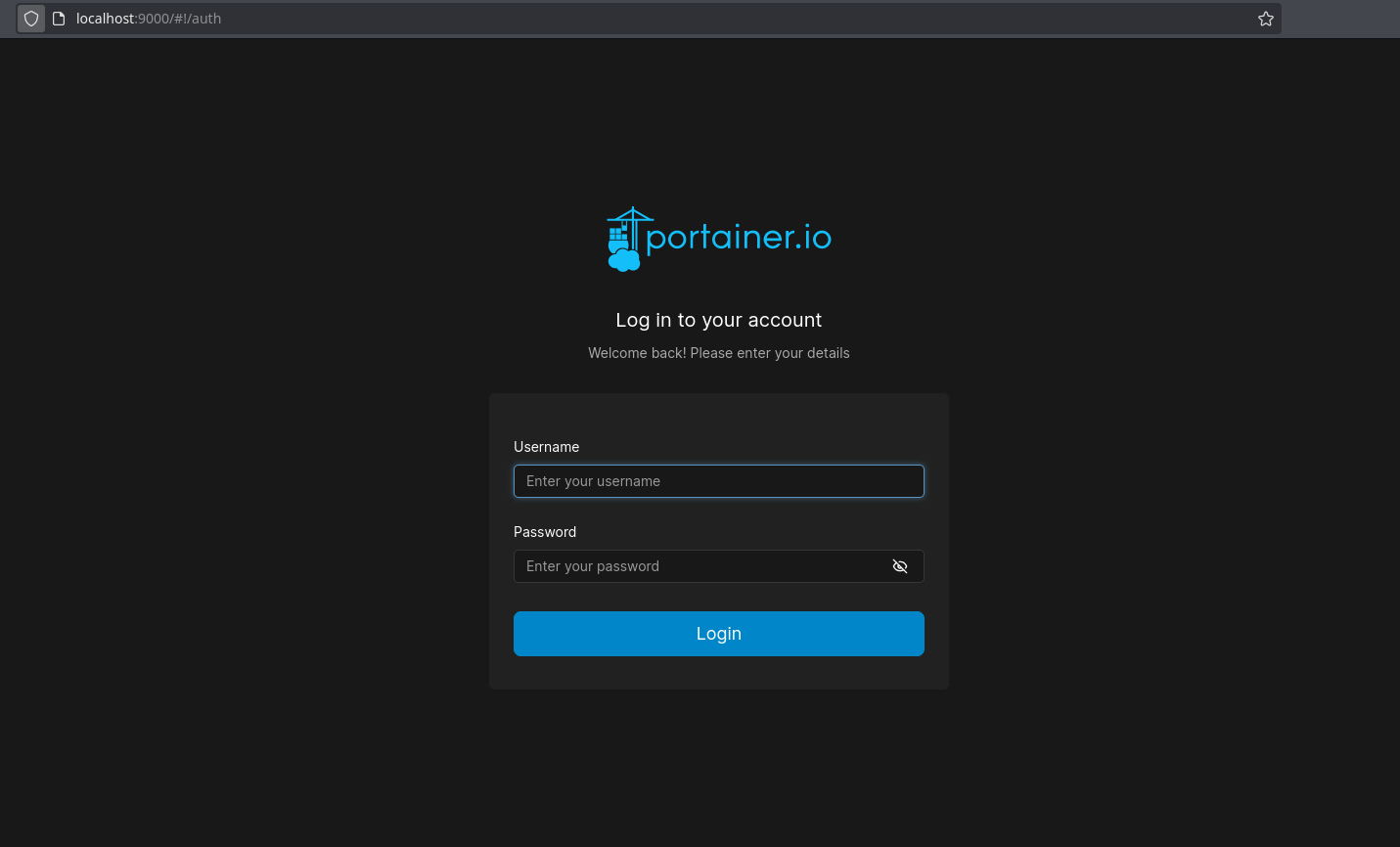Click the Username input field
The height and width of the screenshot is (847, 1400).
pyautogui.click(x=718, y=481)
